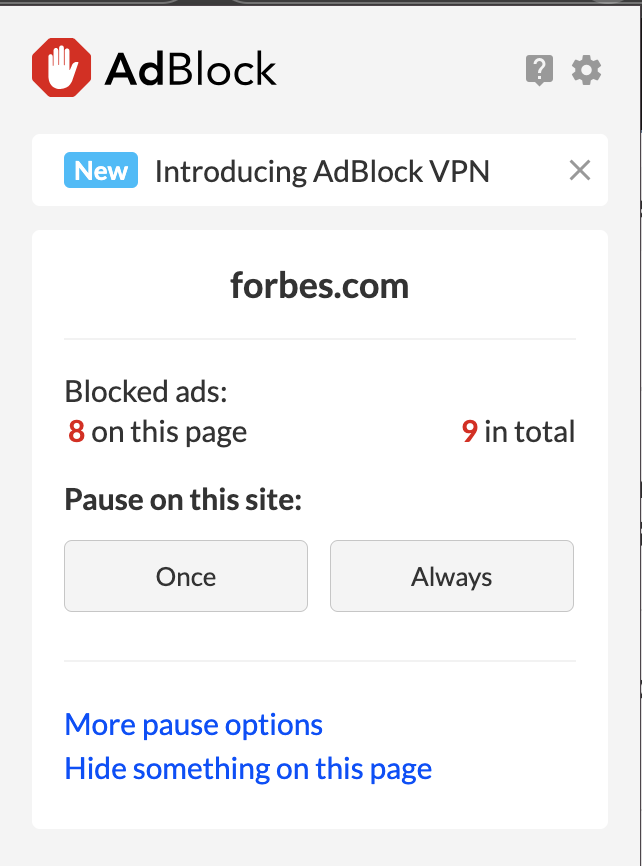Click the Pause on this site label

click(x=183, y=499)
